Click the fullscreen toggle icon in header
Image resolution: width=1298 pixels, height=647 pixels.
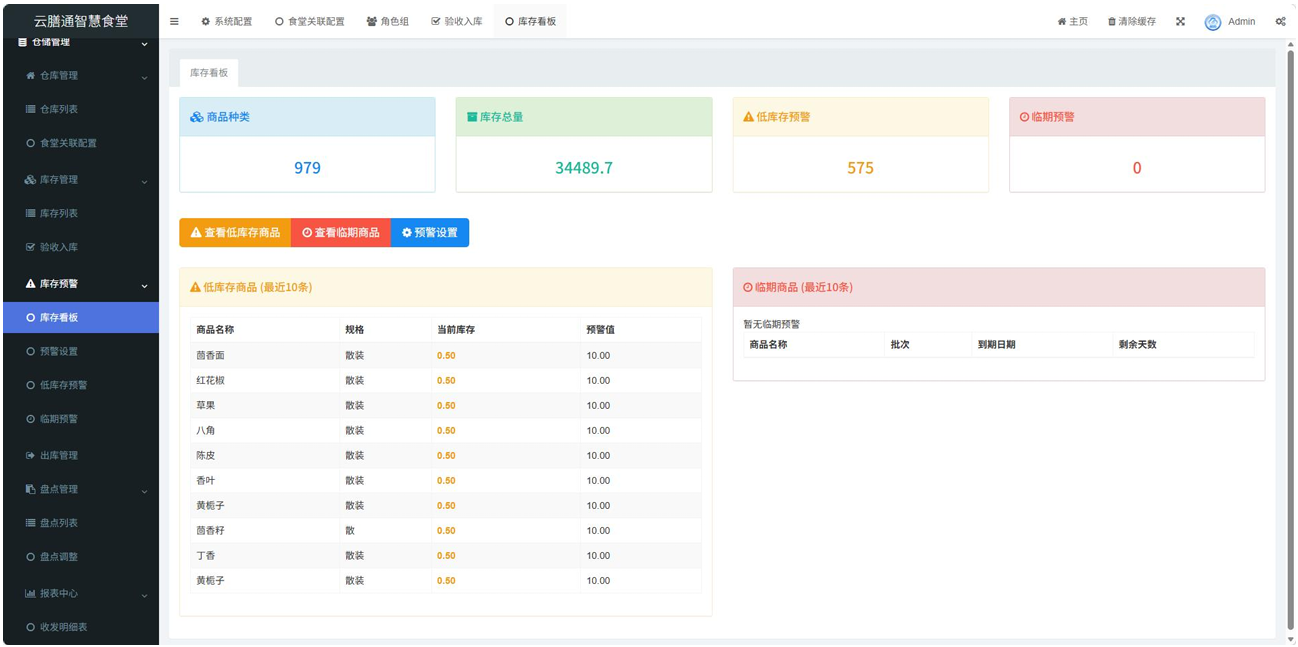[x=1180, y=21]
